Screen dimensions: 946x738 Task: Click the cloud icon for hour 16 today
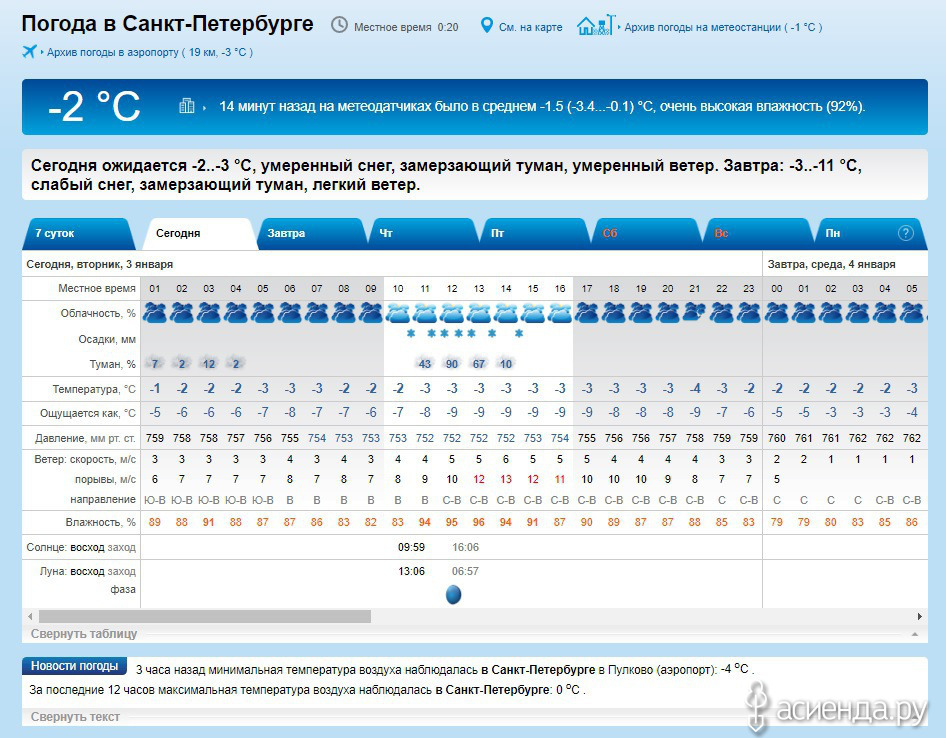click(x=560, y=313)
